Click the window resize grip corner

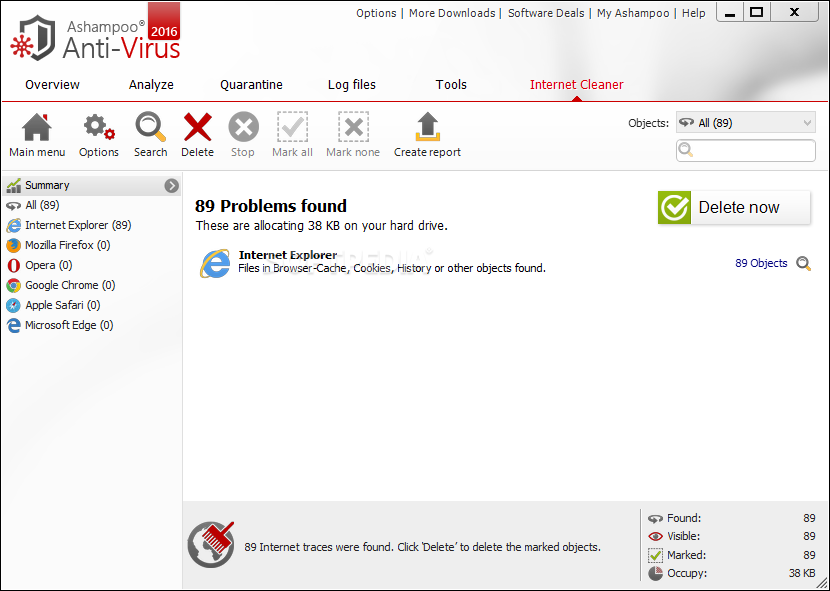822,583
